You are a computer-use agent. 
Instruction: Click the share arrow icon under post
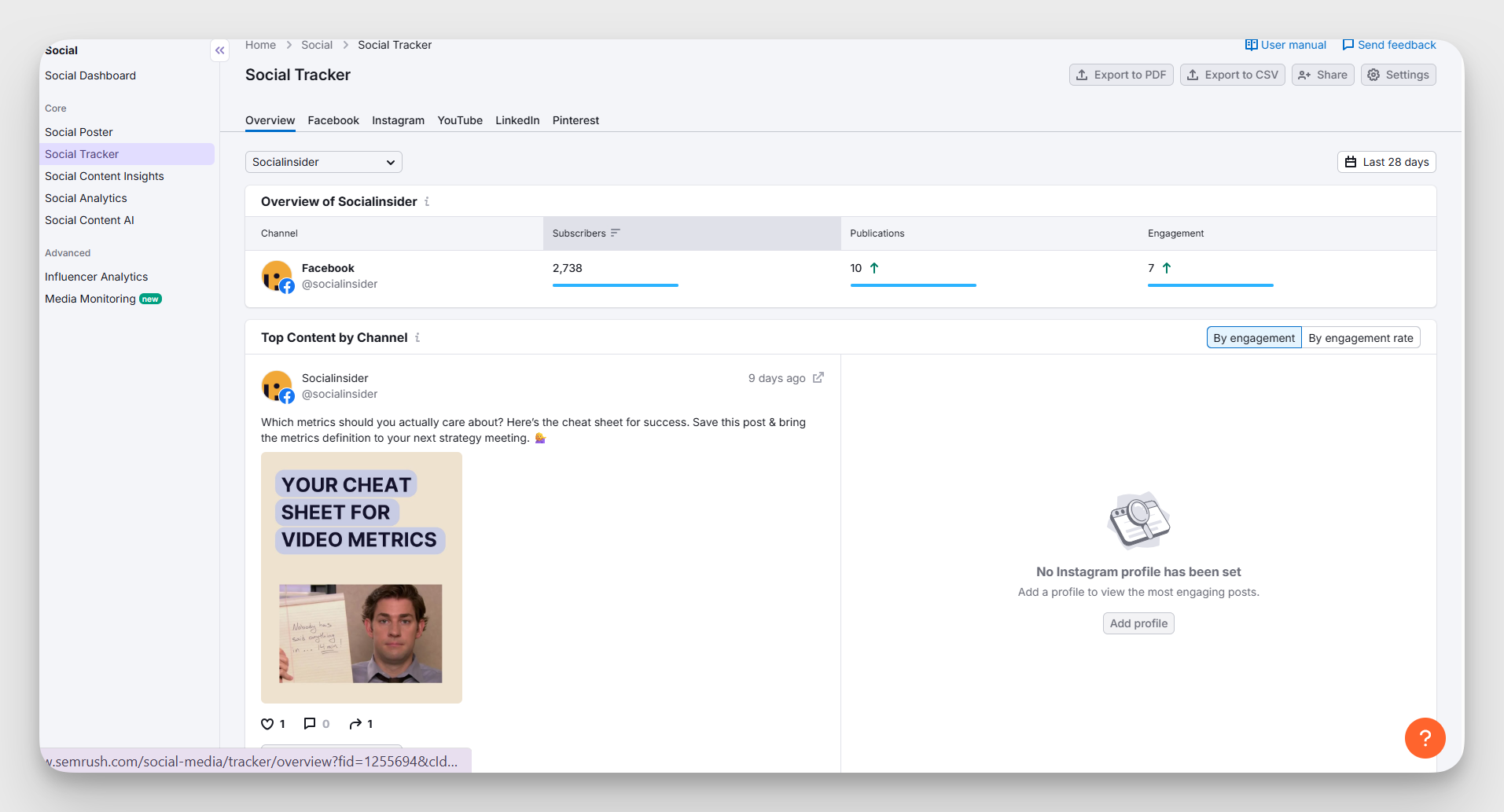point(355,724)
